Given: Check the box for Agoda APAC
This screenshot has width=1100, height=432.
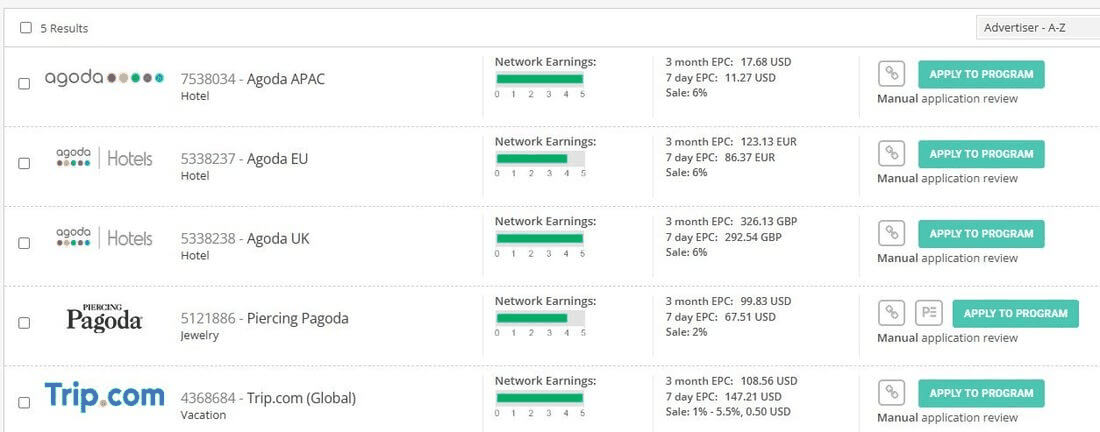Looking at the screenshot, I should click(x=24, y=83).
